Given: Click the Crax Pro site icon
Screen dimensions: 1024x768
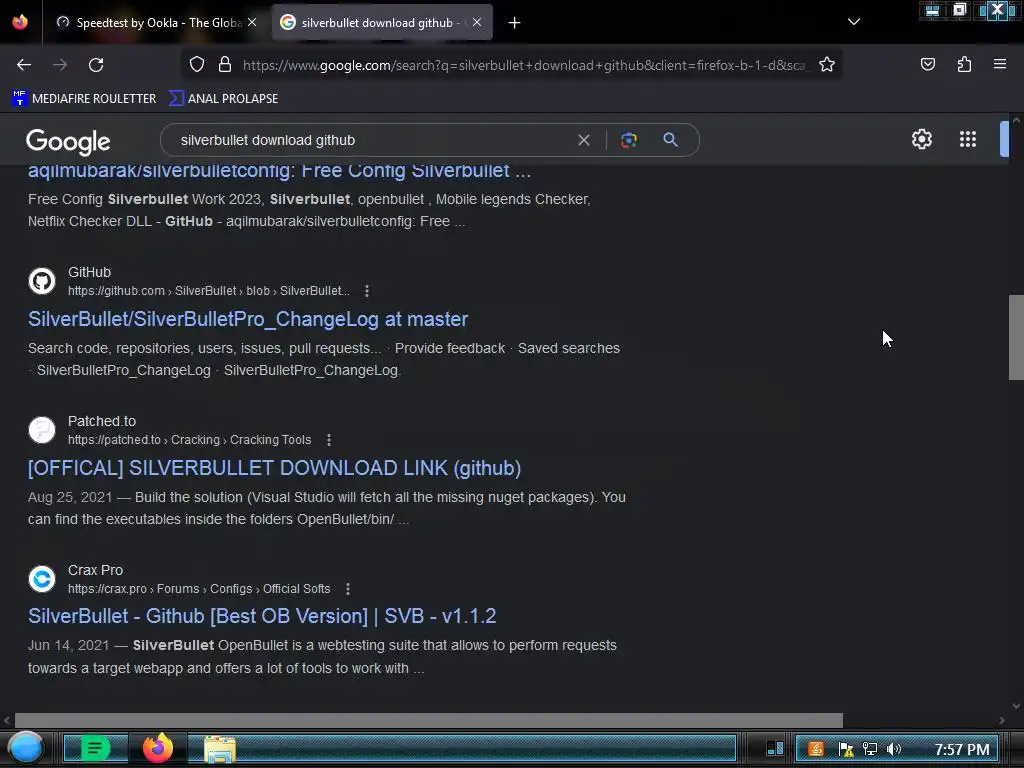Looking at the screenshot, I should [42, 579].
